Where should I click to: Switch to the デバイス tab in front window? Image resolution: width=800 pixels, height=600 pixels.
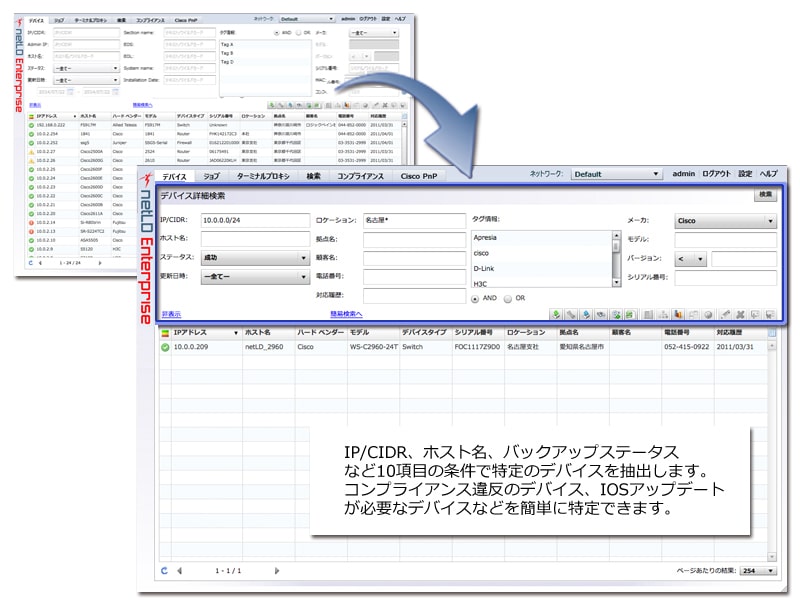174,177
